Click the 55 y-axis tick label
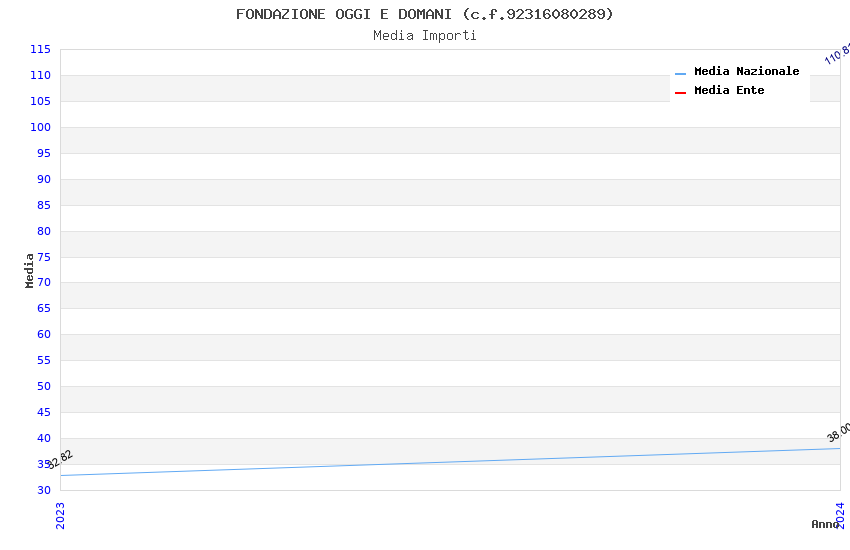 [44, 360]
